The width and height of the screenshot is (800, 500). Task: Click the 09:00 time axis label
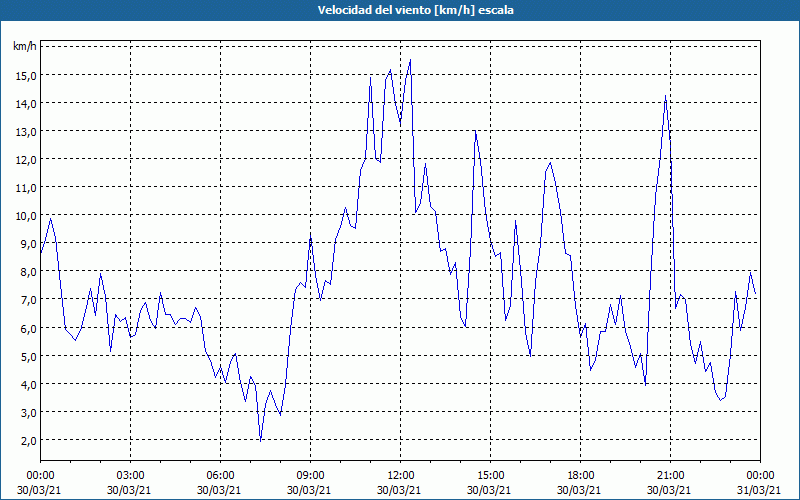click(x=310, y=476)
